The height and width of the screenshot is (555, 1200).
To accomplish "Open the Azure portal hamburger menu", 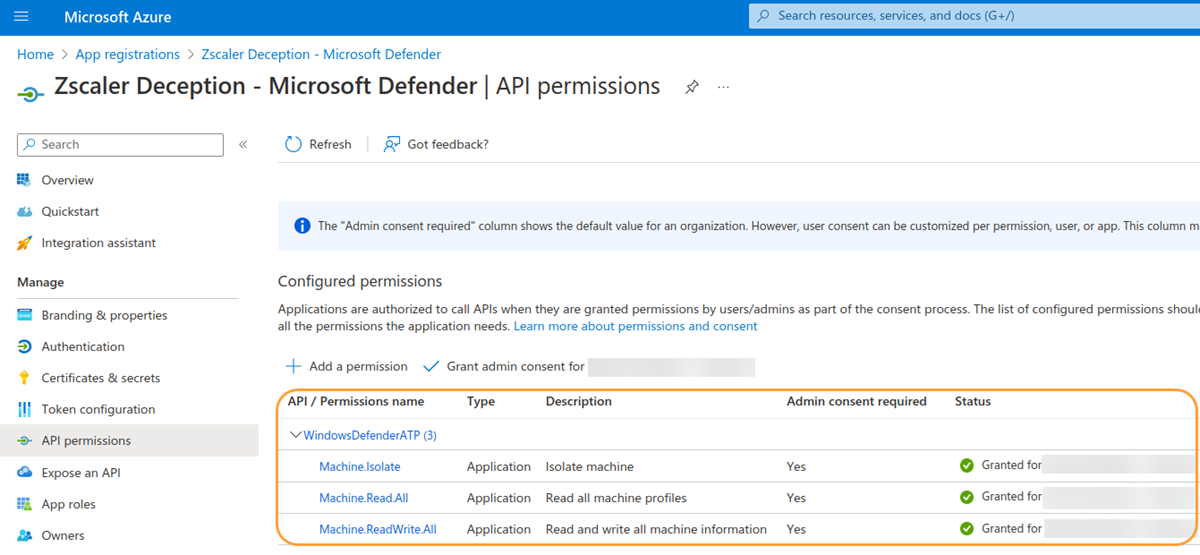I will 22,17.
